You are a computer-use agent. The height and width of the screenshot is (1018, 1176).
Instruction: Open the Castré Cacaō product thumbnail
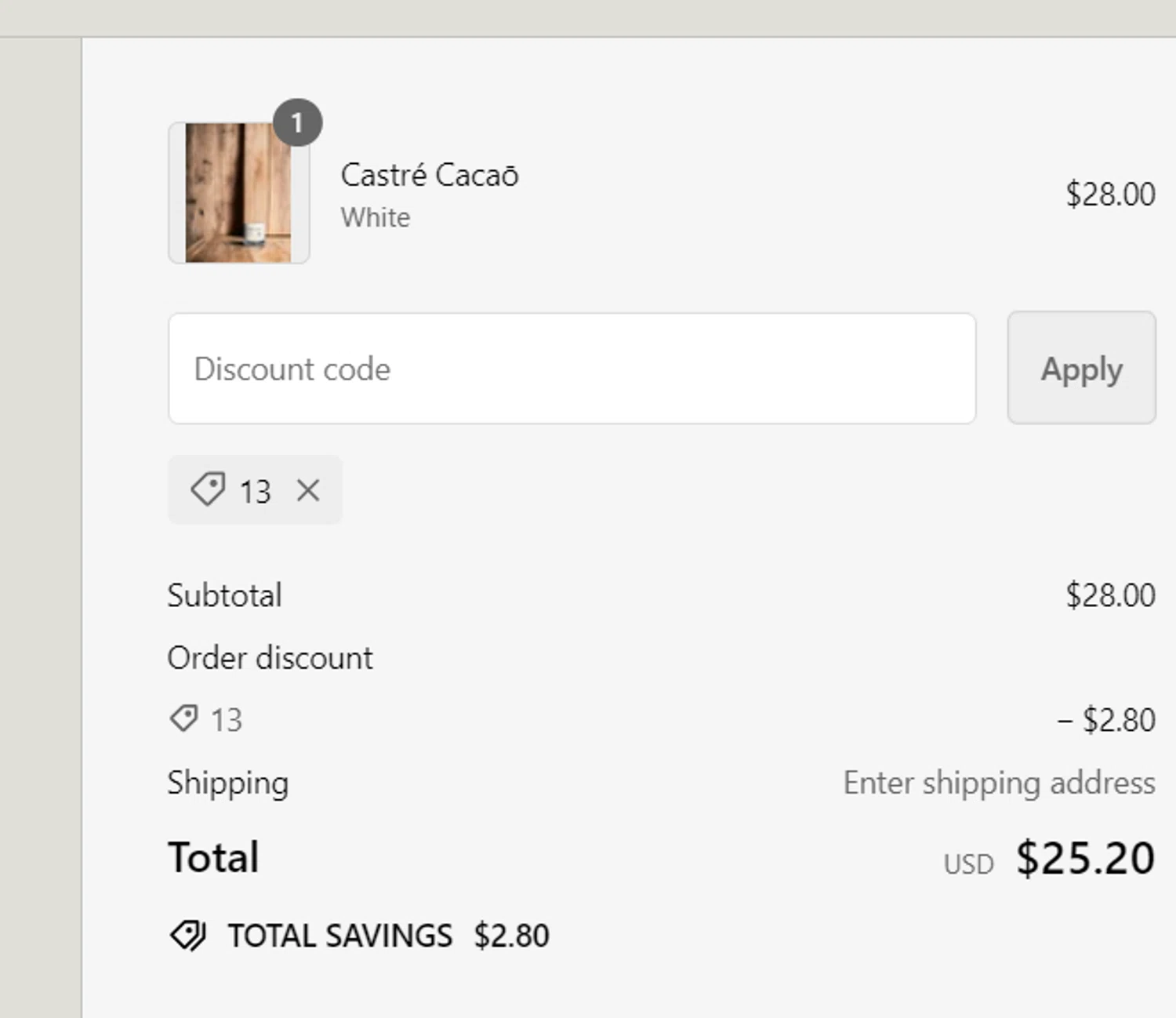click(238, 193)
